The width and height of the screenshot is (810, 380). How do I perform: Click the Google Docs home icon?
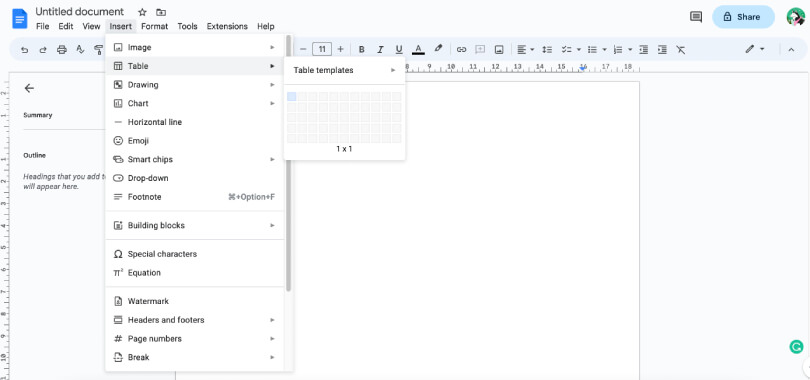pyautogui.click(x=20, y=19)
